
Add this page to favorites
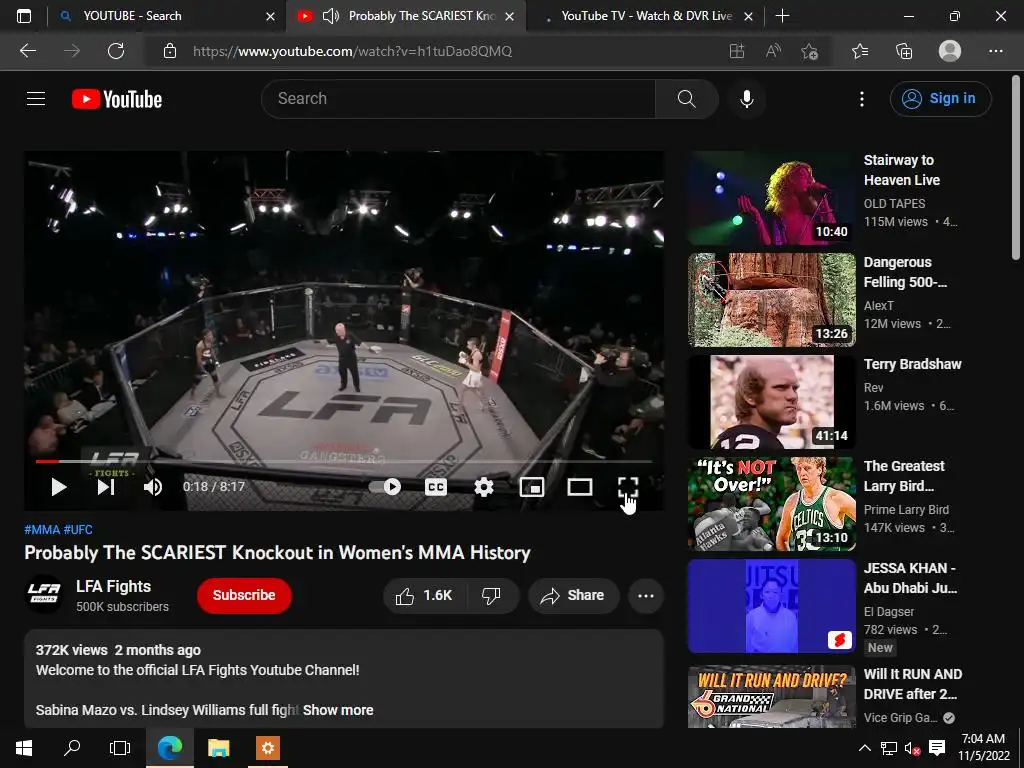[x=810, y=51]
